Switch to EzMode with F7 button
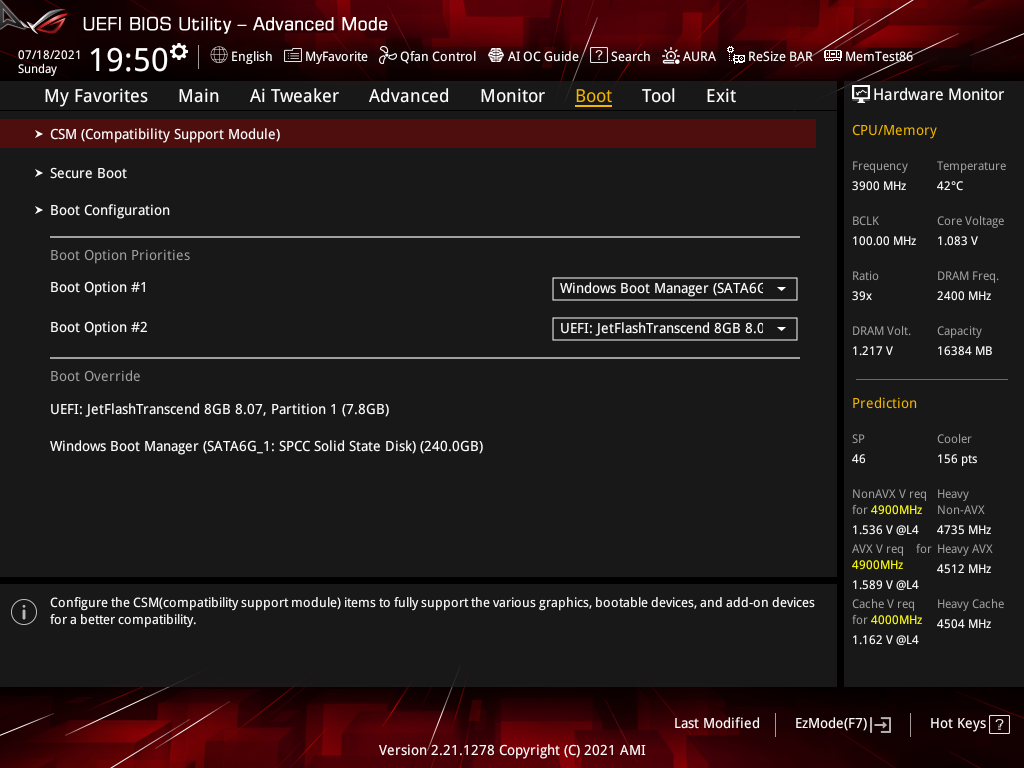The image size is (1024, 768). click(x=842, y=723)
